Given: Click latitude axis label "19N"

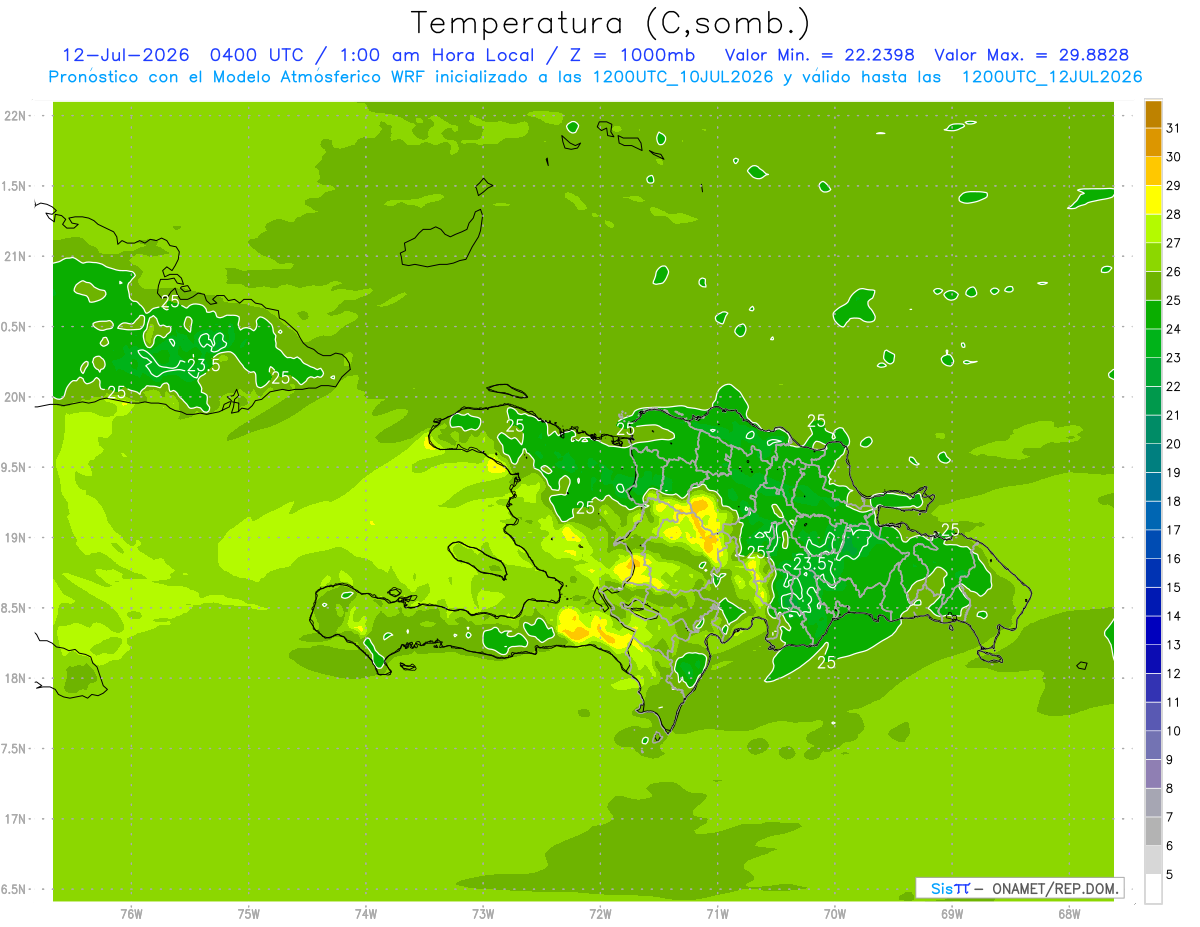Looking at the screenshot, I should click(x=16, y=538).
